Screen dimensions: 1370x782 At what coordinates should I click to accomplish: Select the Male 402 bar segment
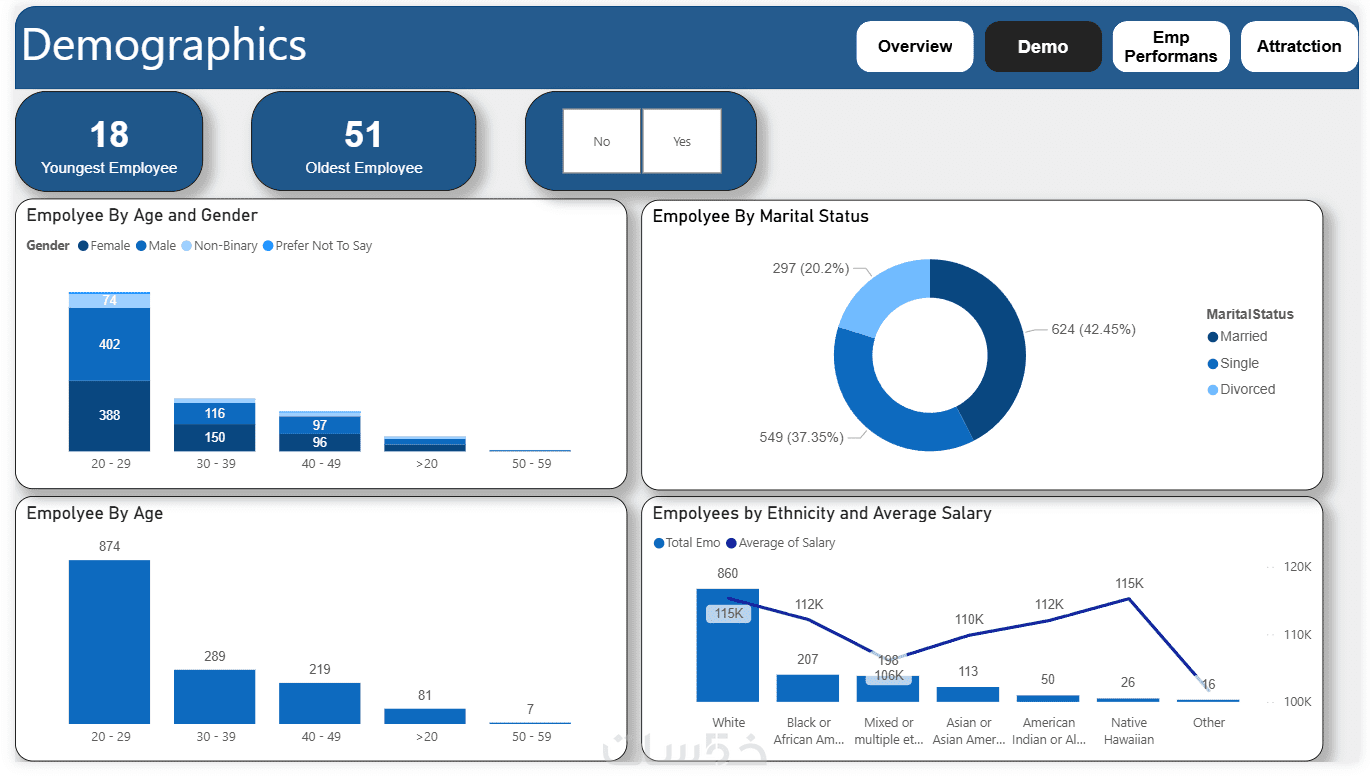[x=109, y=344]
